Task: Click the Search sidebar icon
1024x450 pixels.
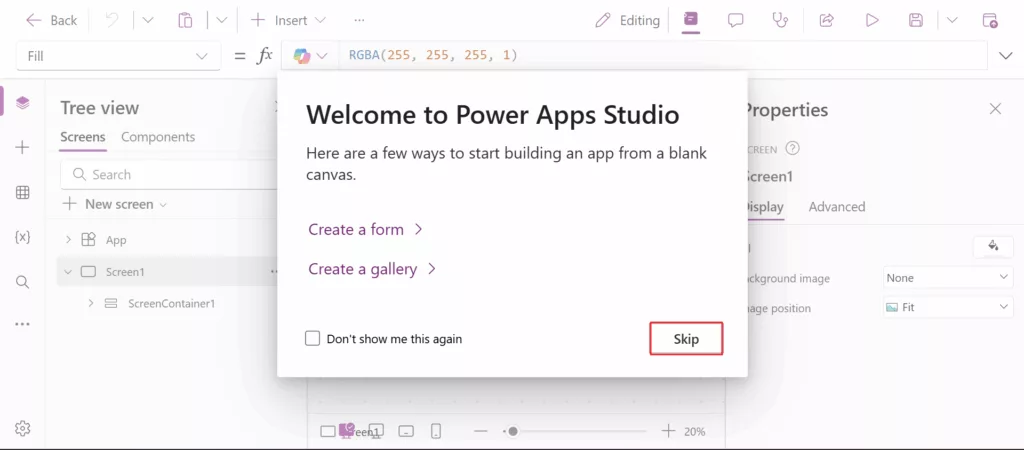Action: (22, 282)
